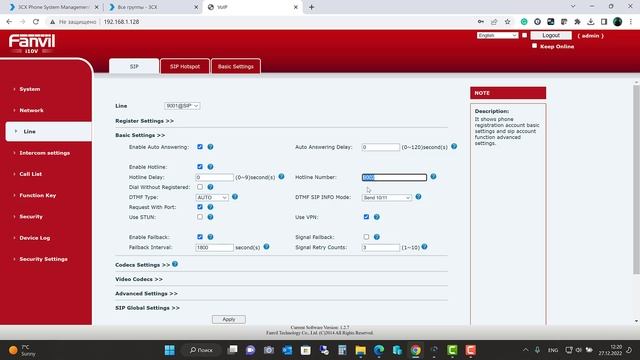Viewport: 640px width, 360px height.
Task: Reload the page with browser refresh icon
Action: [x=36, y=22]
